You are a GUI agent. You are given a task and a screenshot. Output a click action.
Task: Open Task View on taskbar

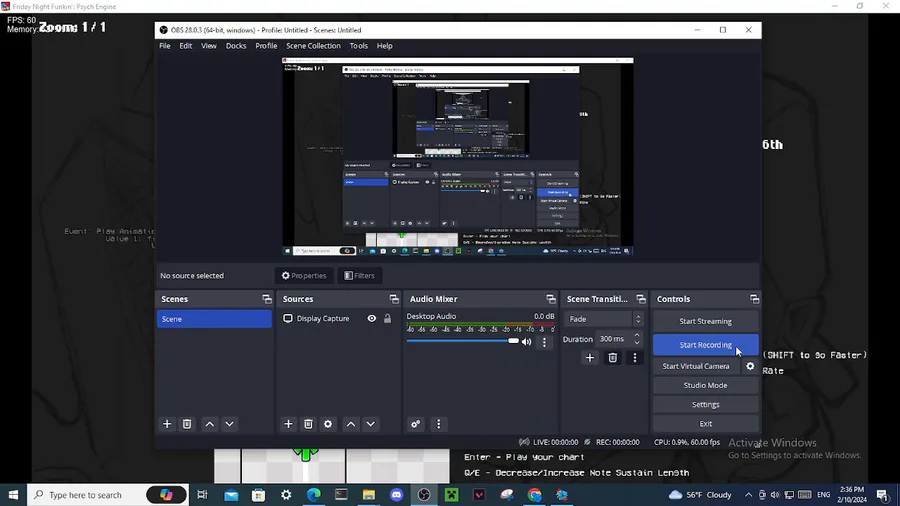coord(202,495)
